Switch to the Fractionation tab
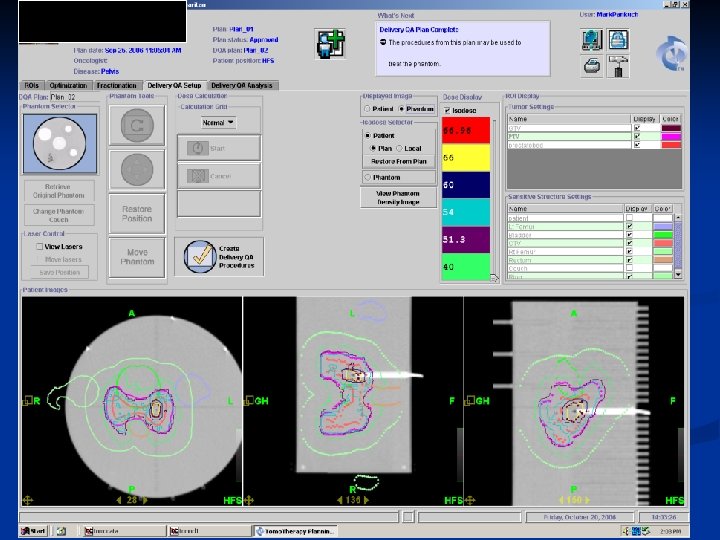Screen dimensions: 720x540 click(117, 85)
